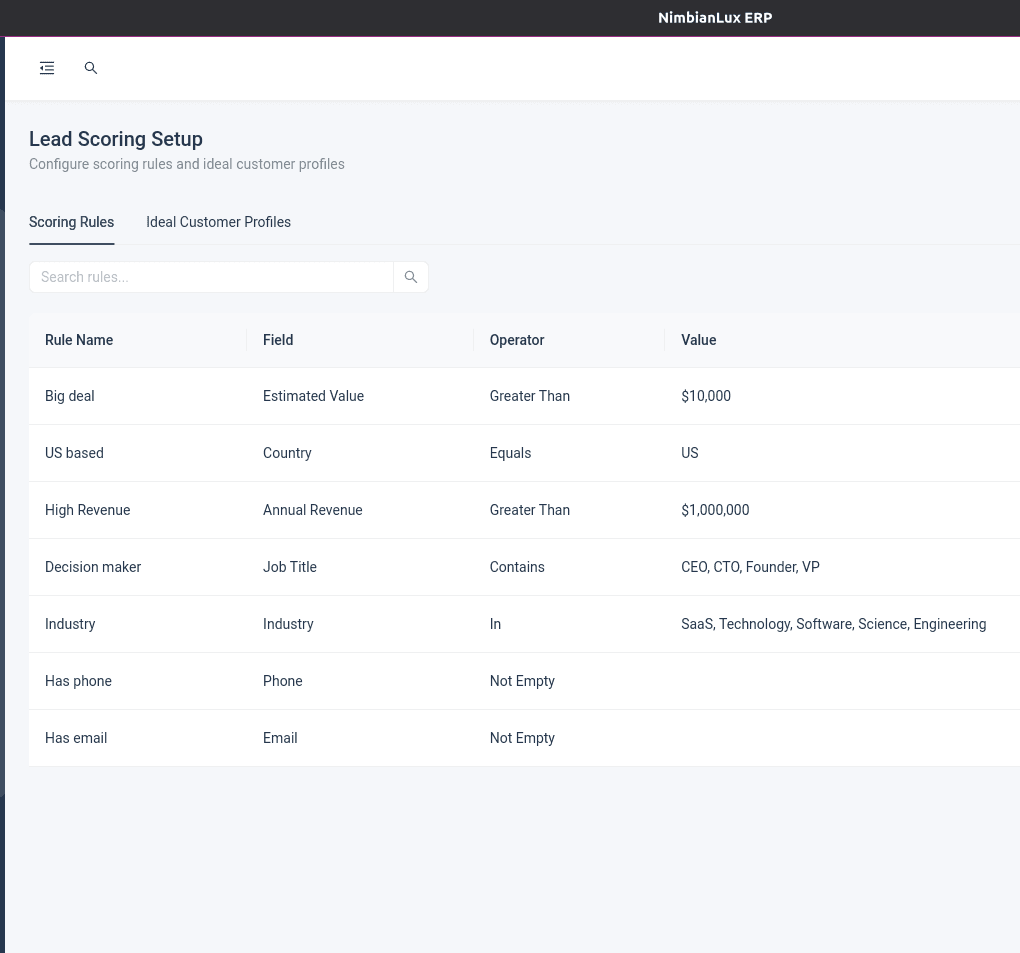Screen dimensions: 1020x953
Task: Click the 'CEO, CTO, Founder, VP' value
Action: (750, 567)
